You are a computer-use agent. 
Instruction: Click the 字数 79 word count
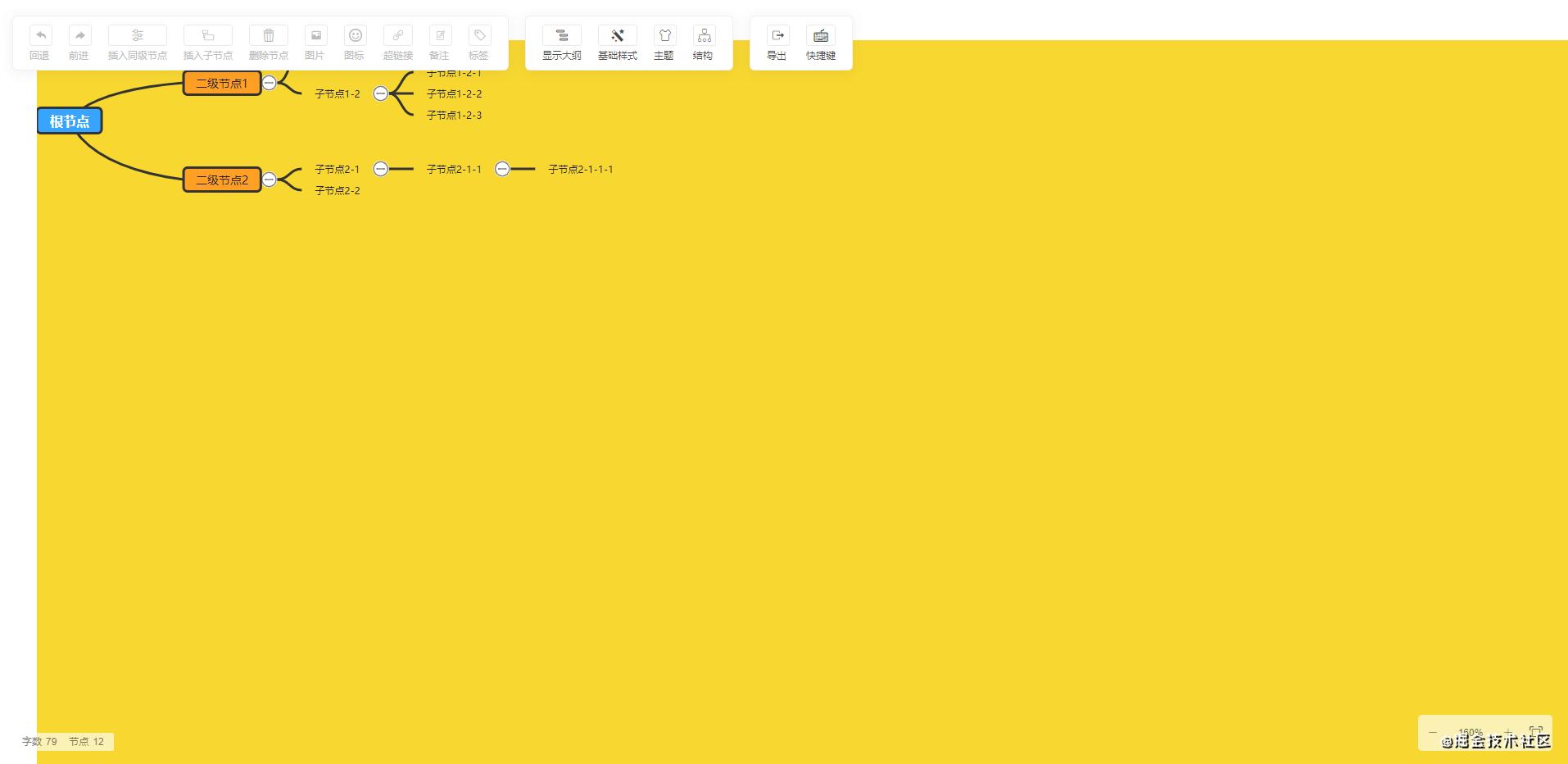39,741
